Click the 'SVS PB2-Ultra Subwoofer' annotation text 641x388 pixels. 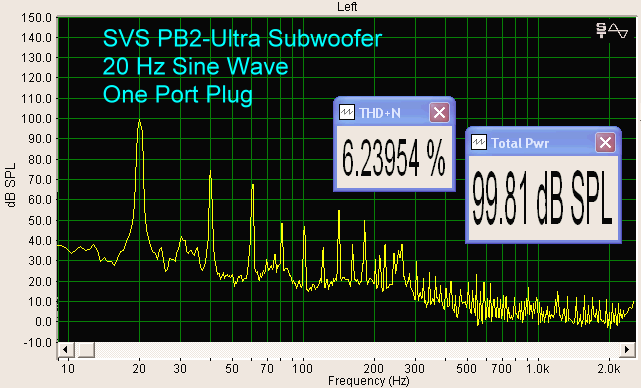coord(242,38)
